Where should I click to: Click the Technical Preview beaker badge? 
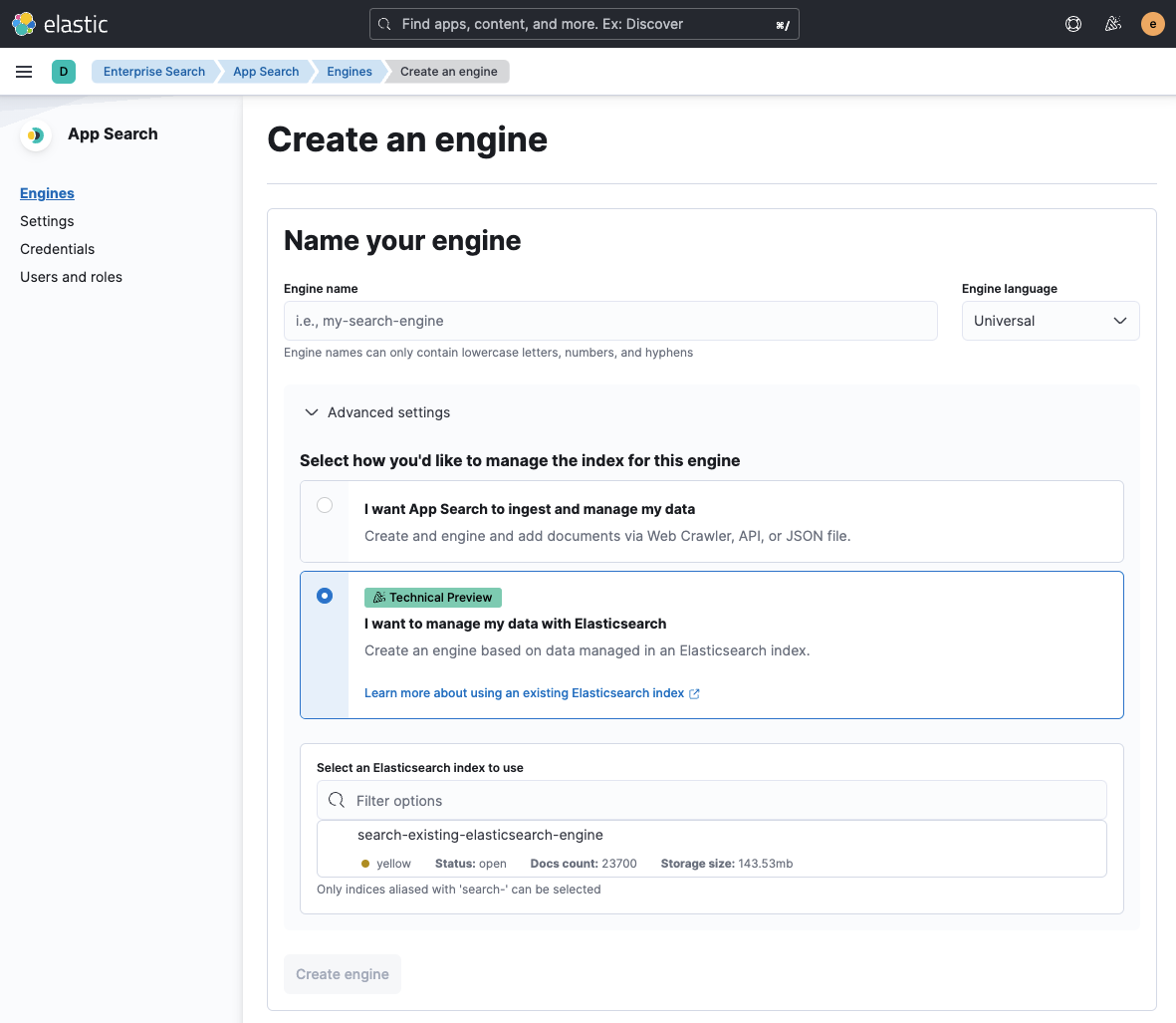pos(432,597)
